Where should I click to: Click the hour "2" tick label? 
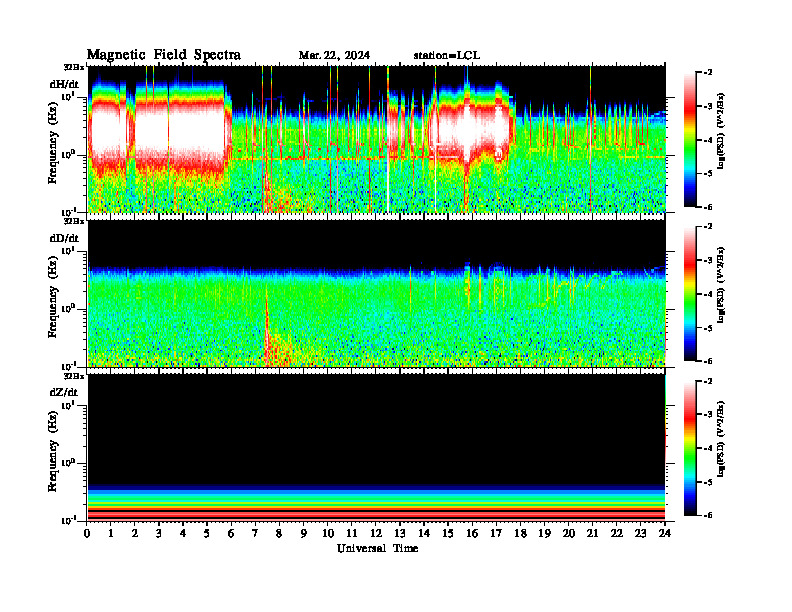[135, 533]
